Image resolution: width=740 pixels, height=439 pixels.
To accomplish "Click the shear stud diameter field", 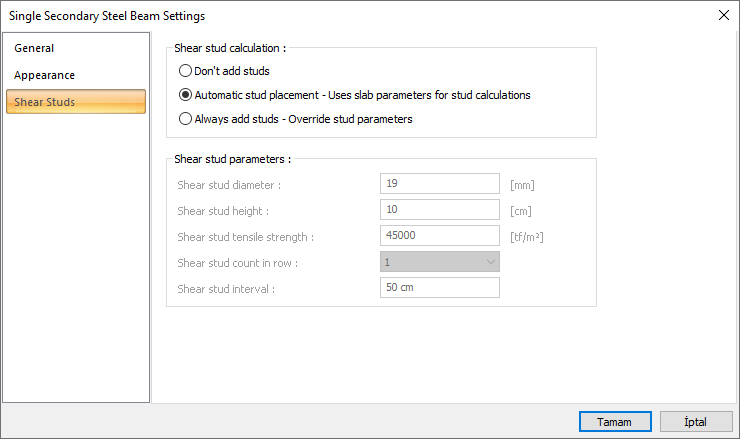I will pos(439,184).
